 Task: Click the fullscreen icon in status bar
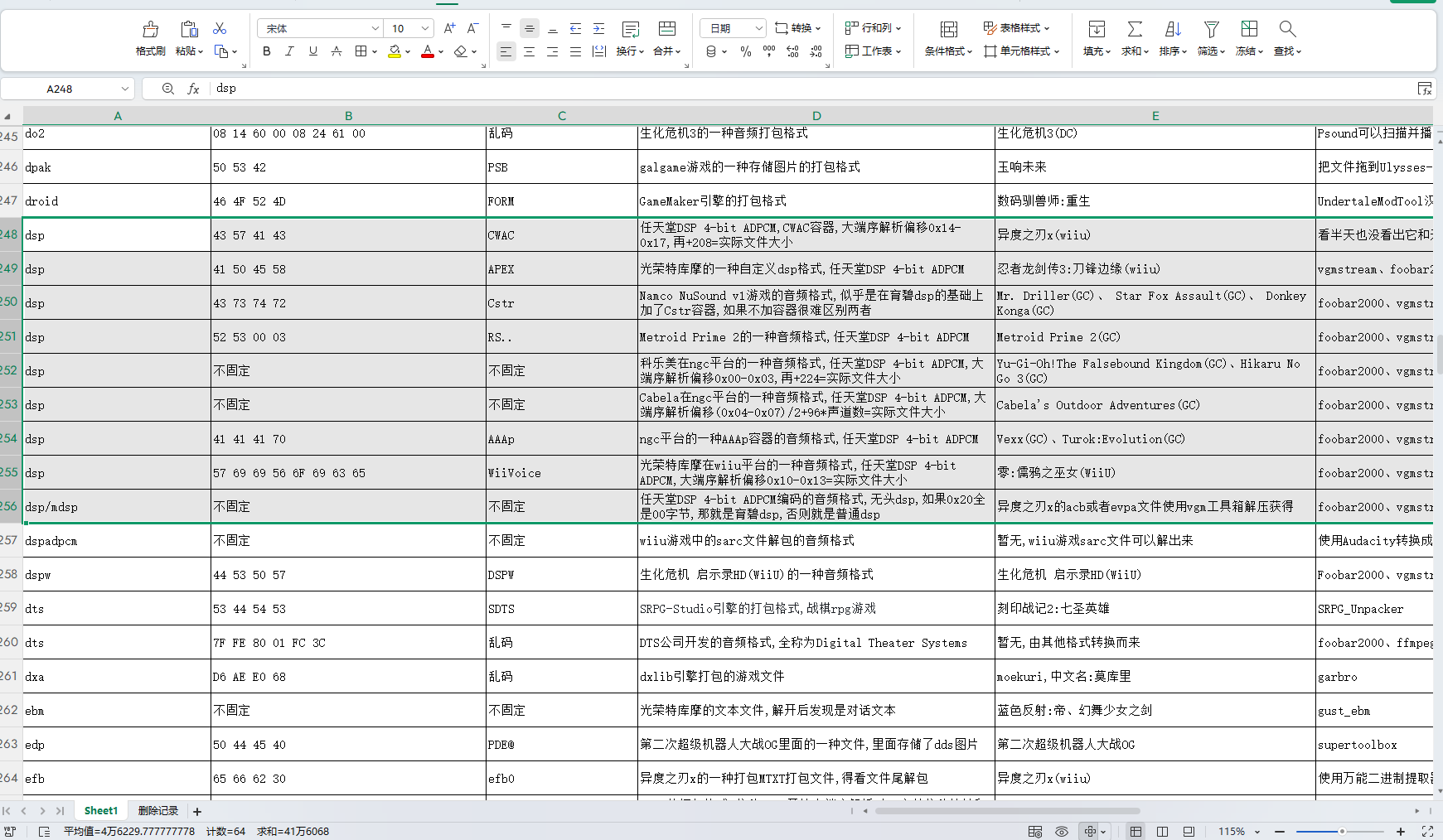click(1427, 832)
